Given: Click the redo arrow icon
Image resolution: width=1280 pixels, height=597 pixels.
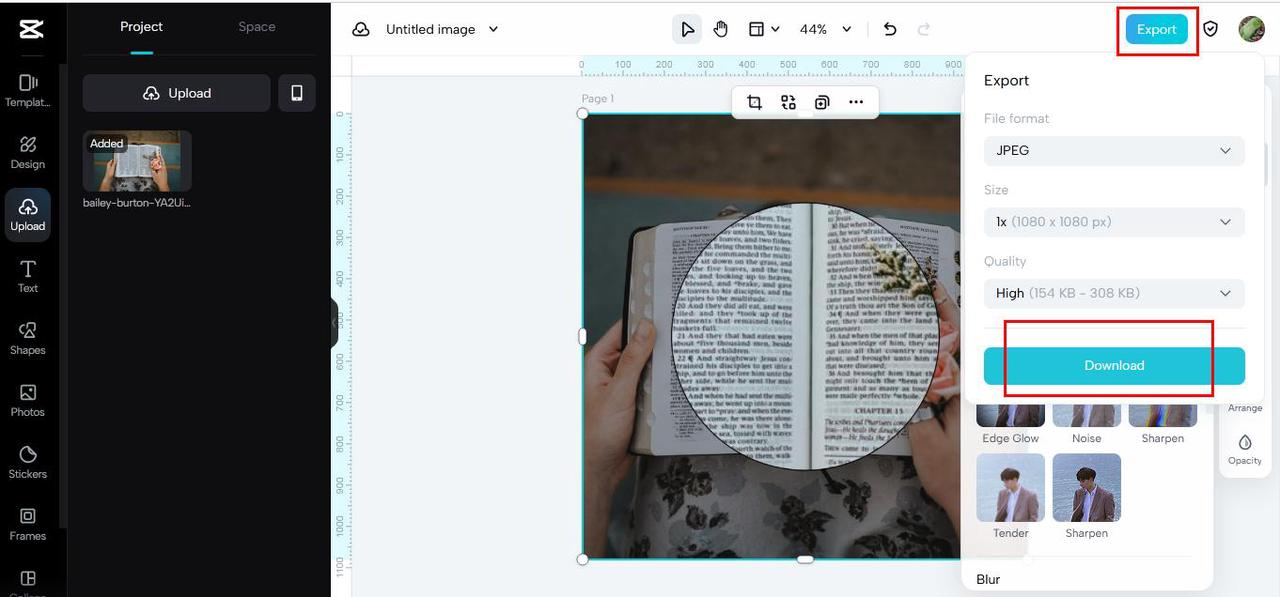Looking at the screenshot, I should (924, 30).
